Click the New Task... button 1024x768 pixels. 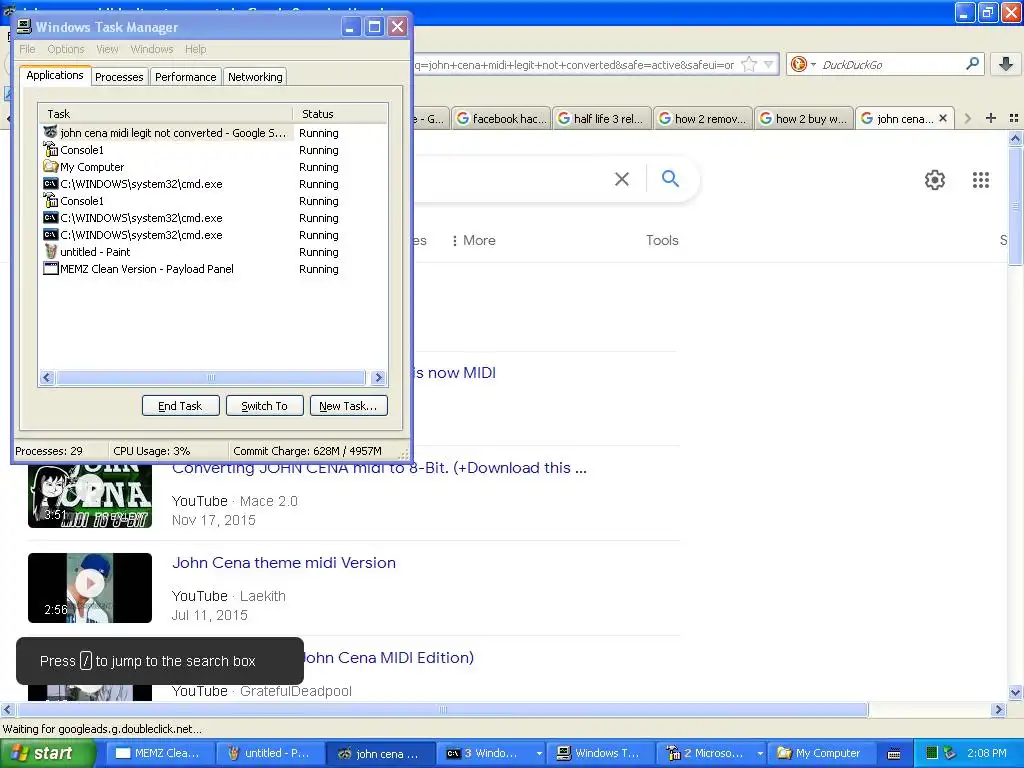[348, 406]
